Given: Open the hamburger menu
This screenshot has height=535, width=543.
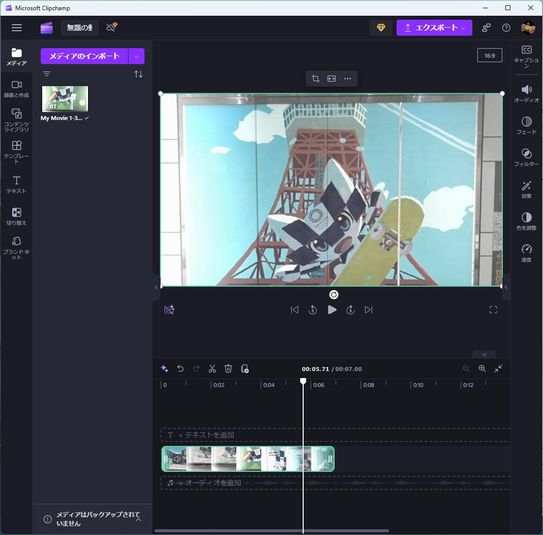Looking at the screenshot, I should coord(17,28).
